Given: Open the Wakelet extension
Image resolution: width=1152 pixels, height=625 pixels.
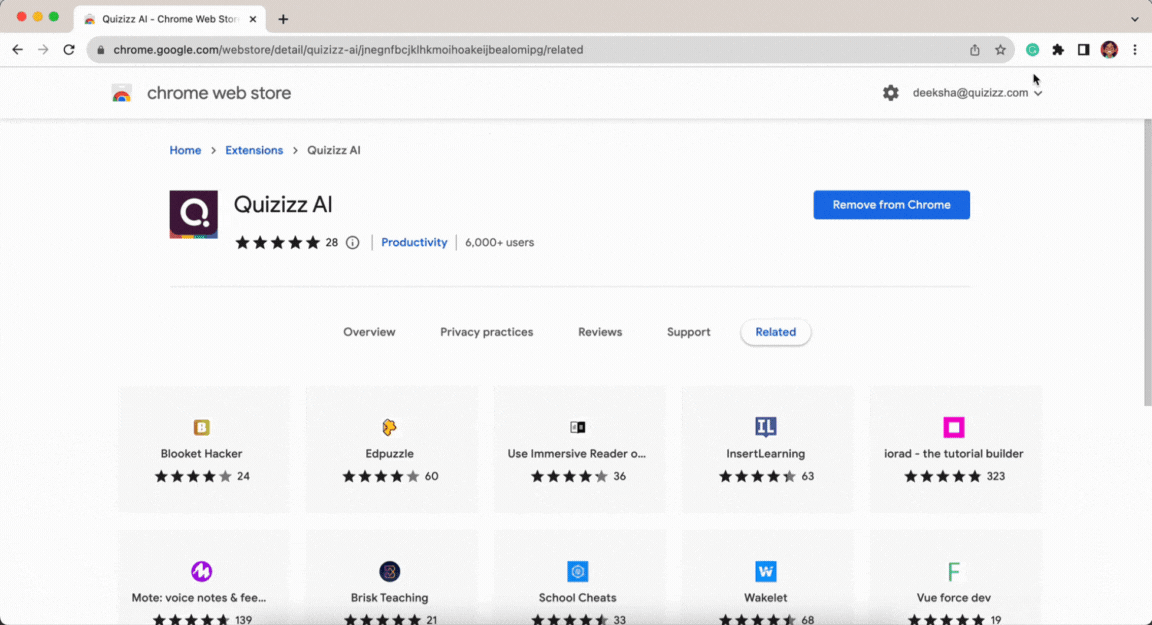Looking at the screenshot, I should click(x=766, y=571).
